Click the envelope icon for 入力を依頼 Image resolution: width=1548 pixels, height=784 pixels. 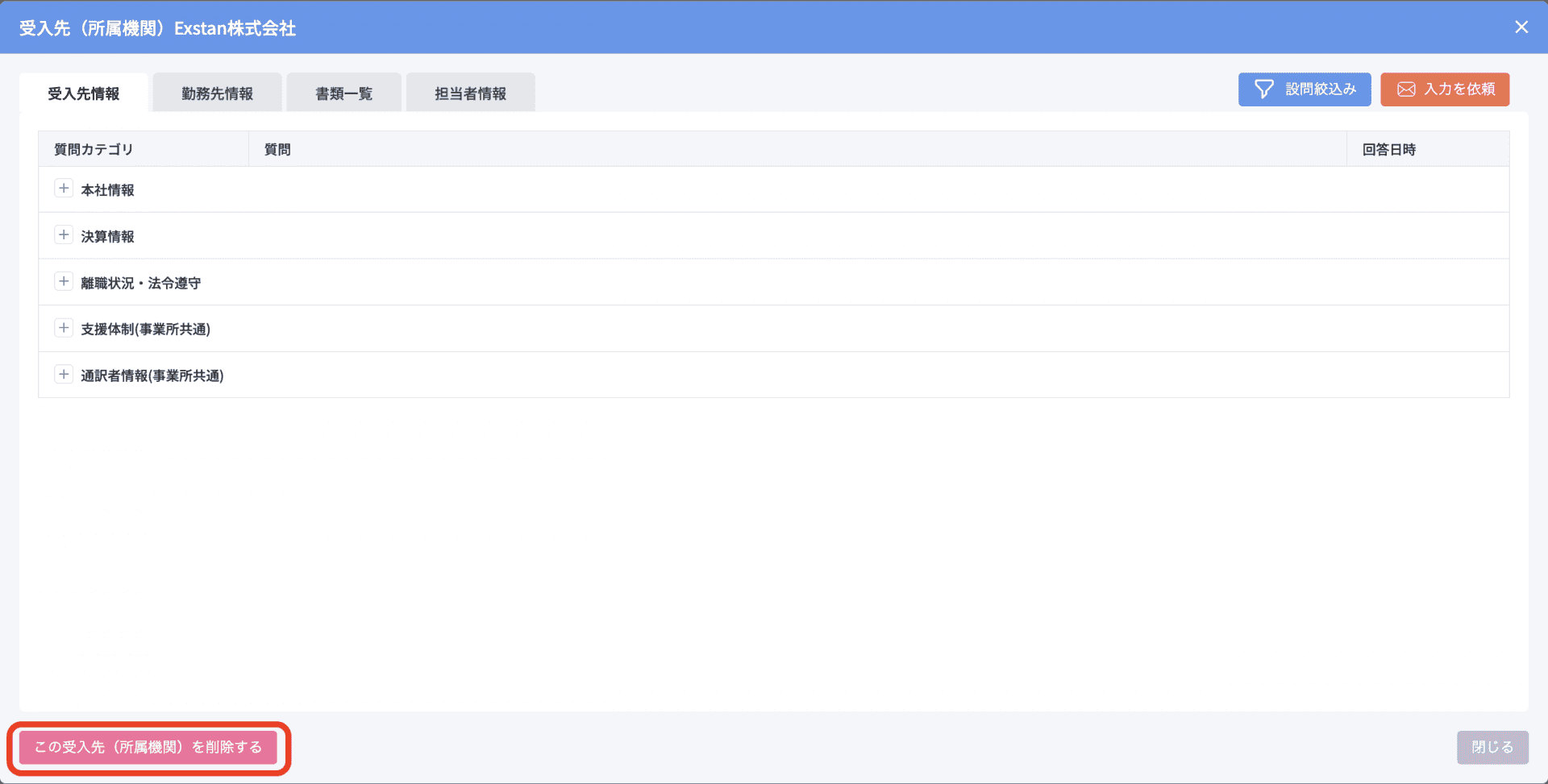coord(1405,89)
